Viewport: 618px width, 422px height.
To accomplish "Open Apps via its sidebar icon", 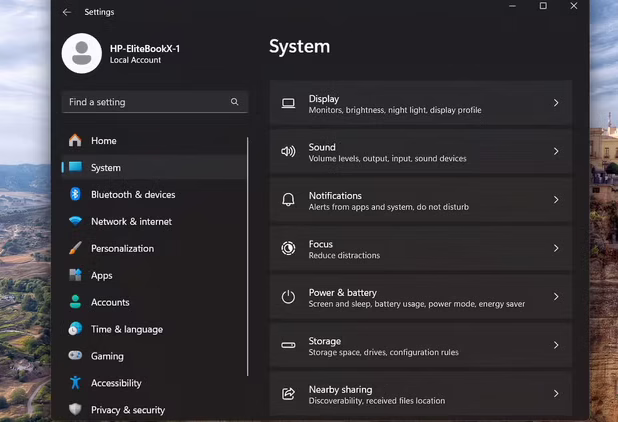I will pos(75,275).
